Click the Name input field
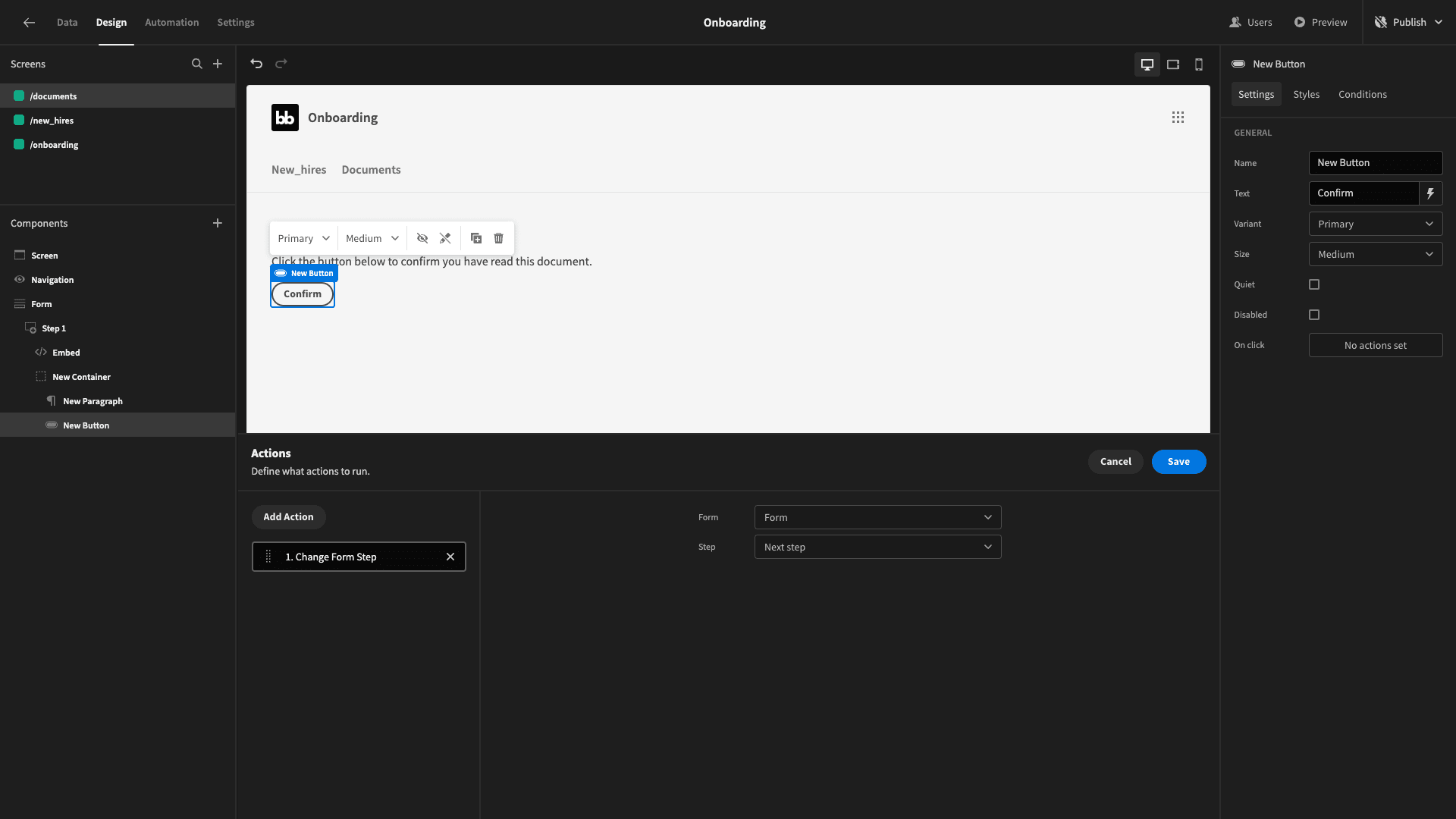Screen dimensions: 1456x819 (1376, 163)
